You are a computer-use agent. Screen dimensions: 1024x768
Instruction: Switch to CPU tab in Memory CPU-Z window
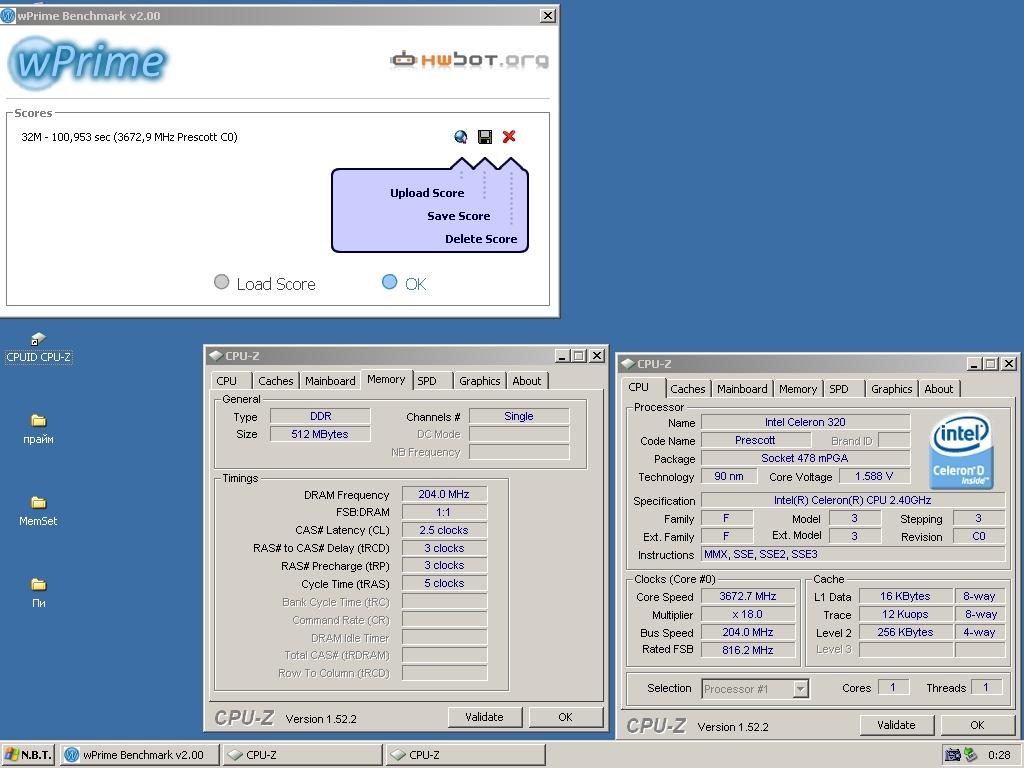[227, 381]
